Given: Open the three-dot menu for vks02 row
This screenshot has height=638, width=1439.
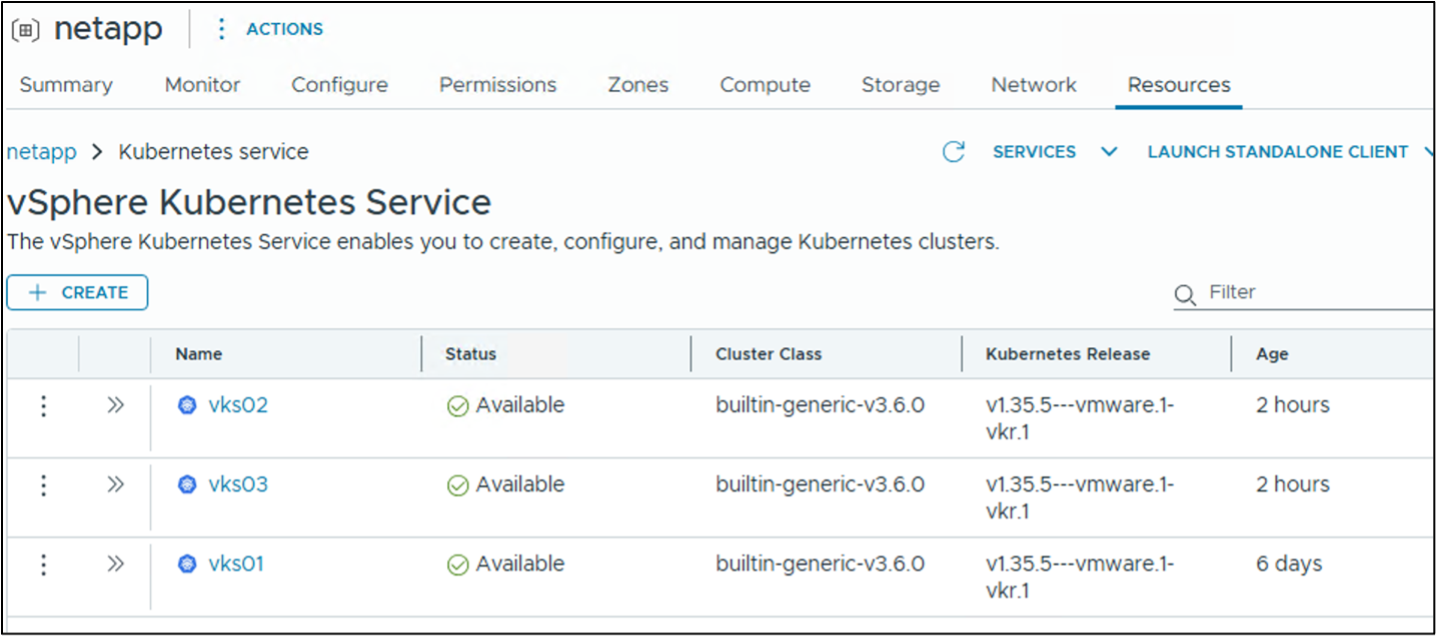Looking at the screenshot, I should click(43, 406).
